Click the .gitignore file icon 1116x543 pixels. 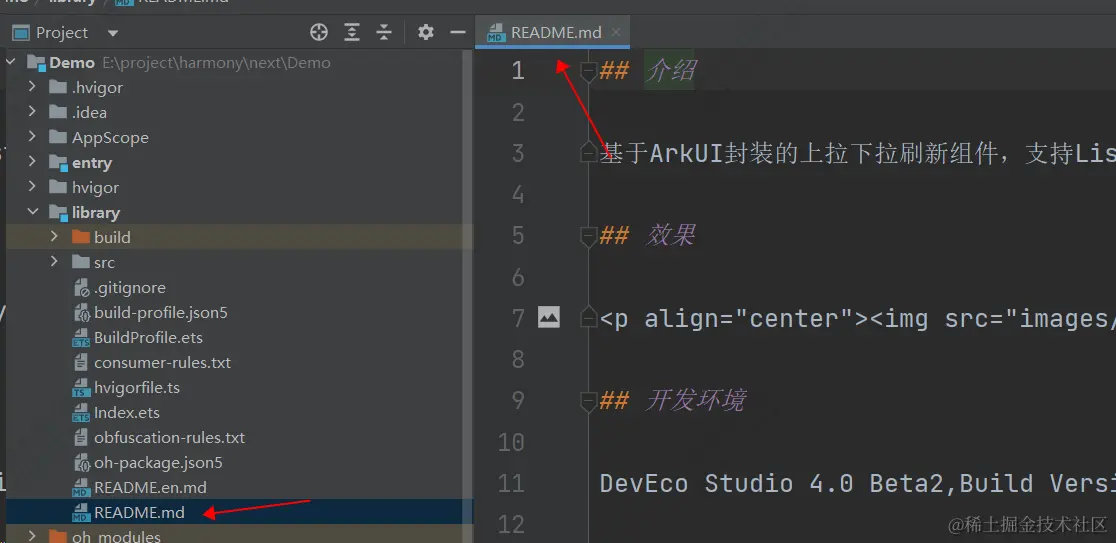point(81,288)
